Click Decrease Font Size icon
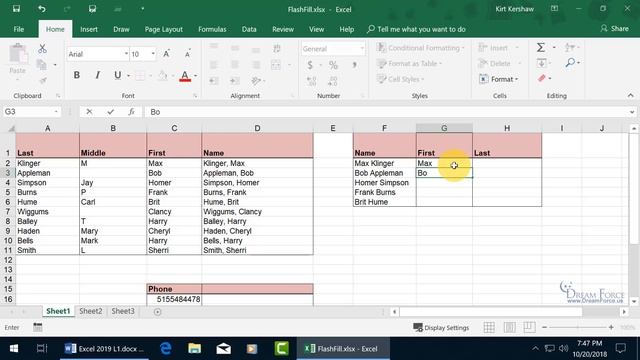The width and height of the screenshot is (640, 360). (187, 54)
